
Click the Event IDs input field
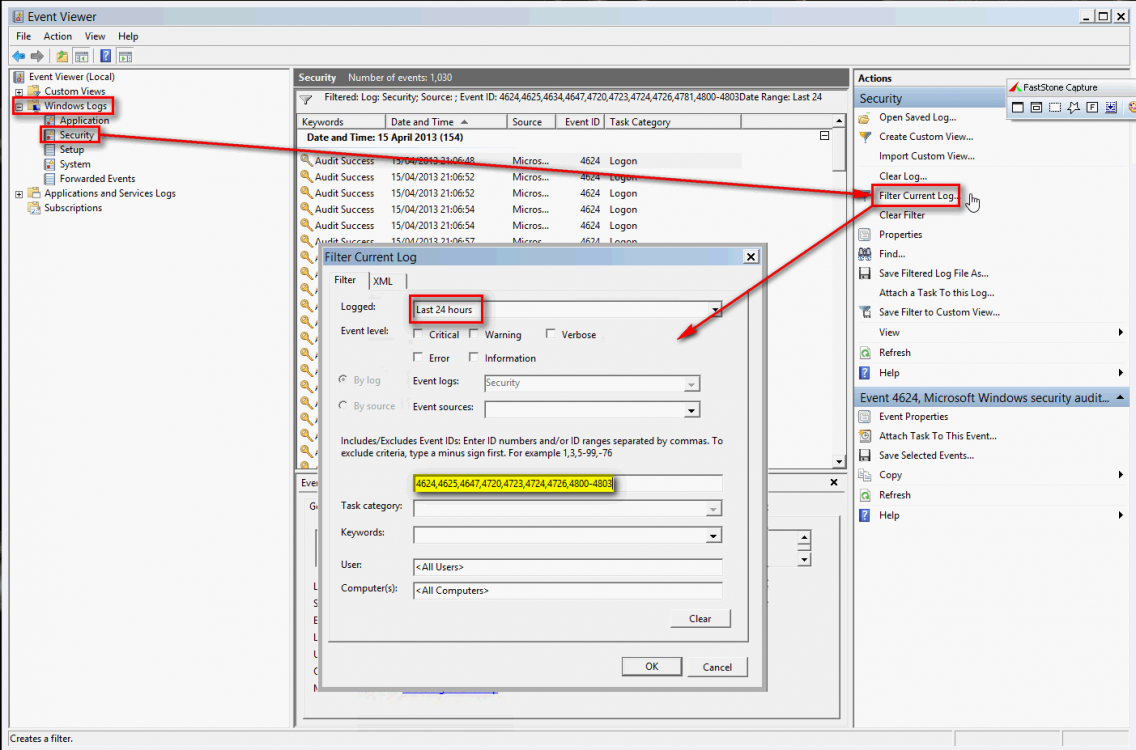coord(566,484)
